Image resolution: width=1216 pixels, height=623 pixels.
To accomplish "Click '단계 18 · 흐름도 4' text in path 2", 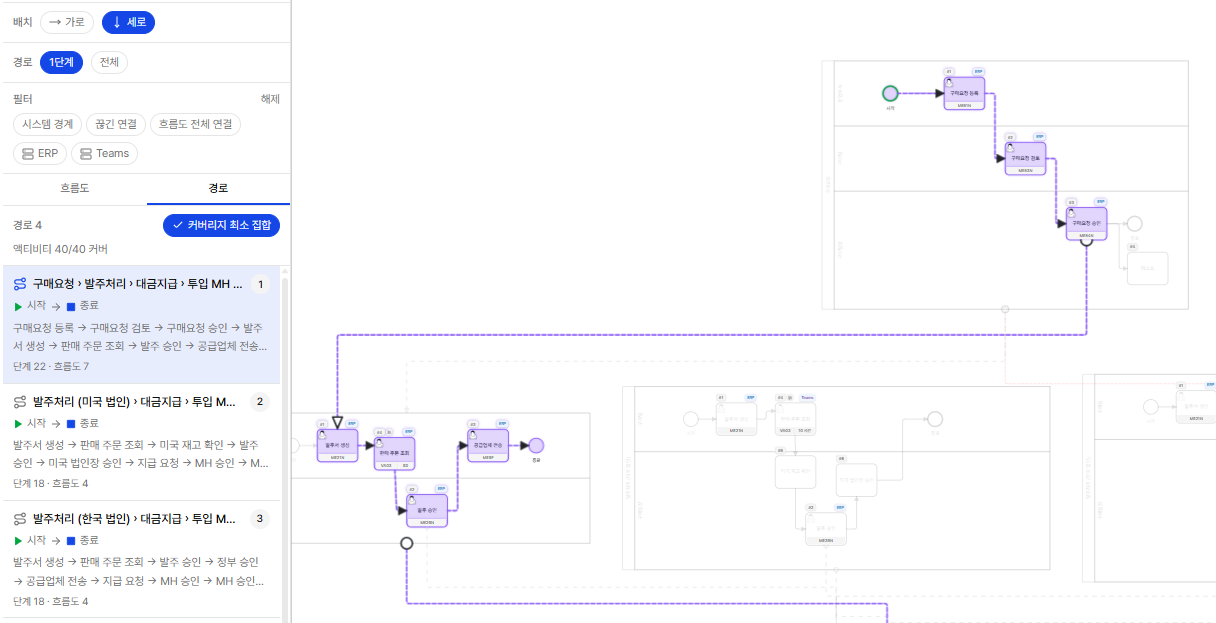I will 51,483.
